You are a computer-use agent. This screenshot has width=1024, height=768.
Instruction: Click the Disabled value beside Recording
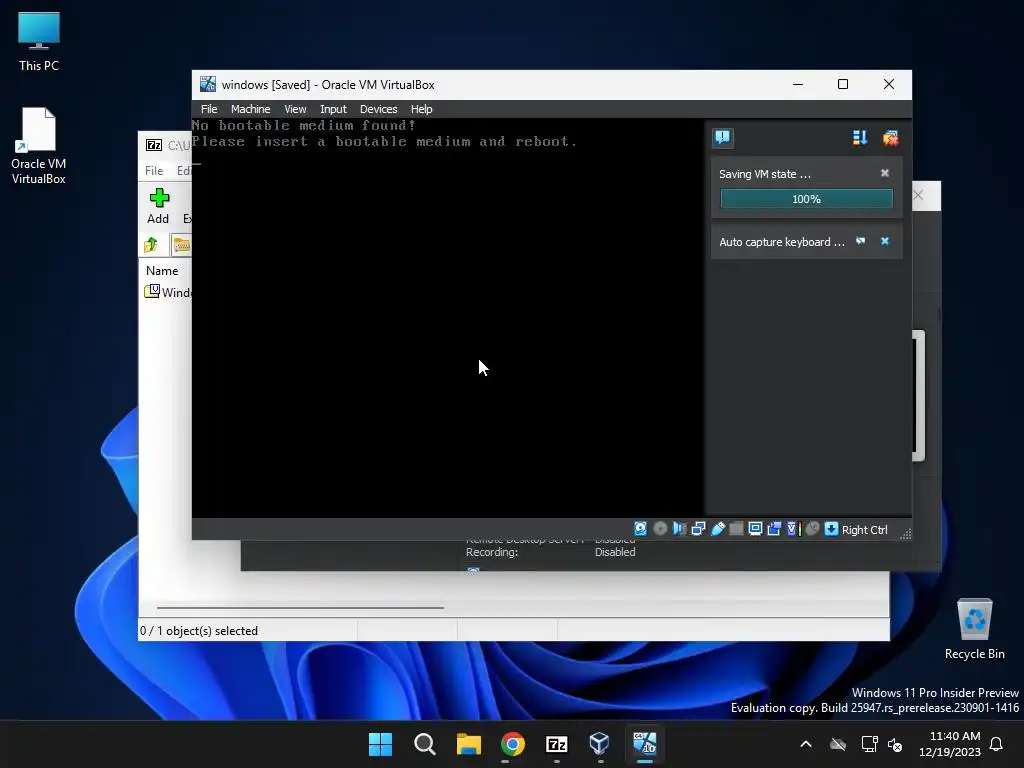pos(615,552)
